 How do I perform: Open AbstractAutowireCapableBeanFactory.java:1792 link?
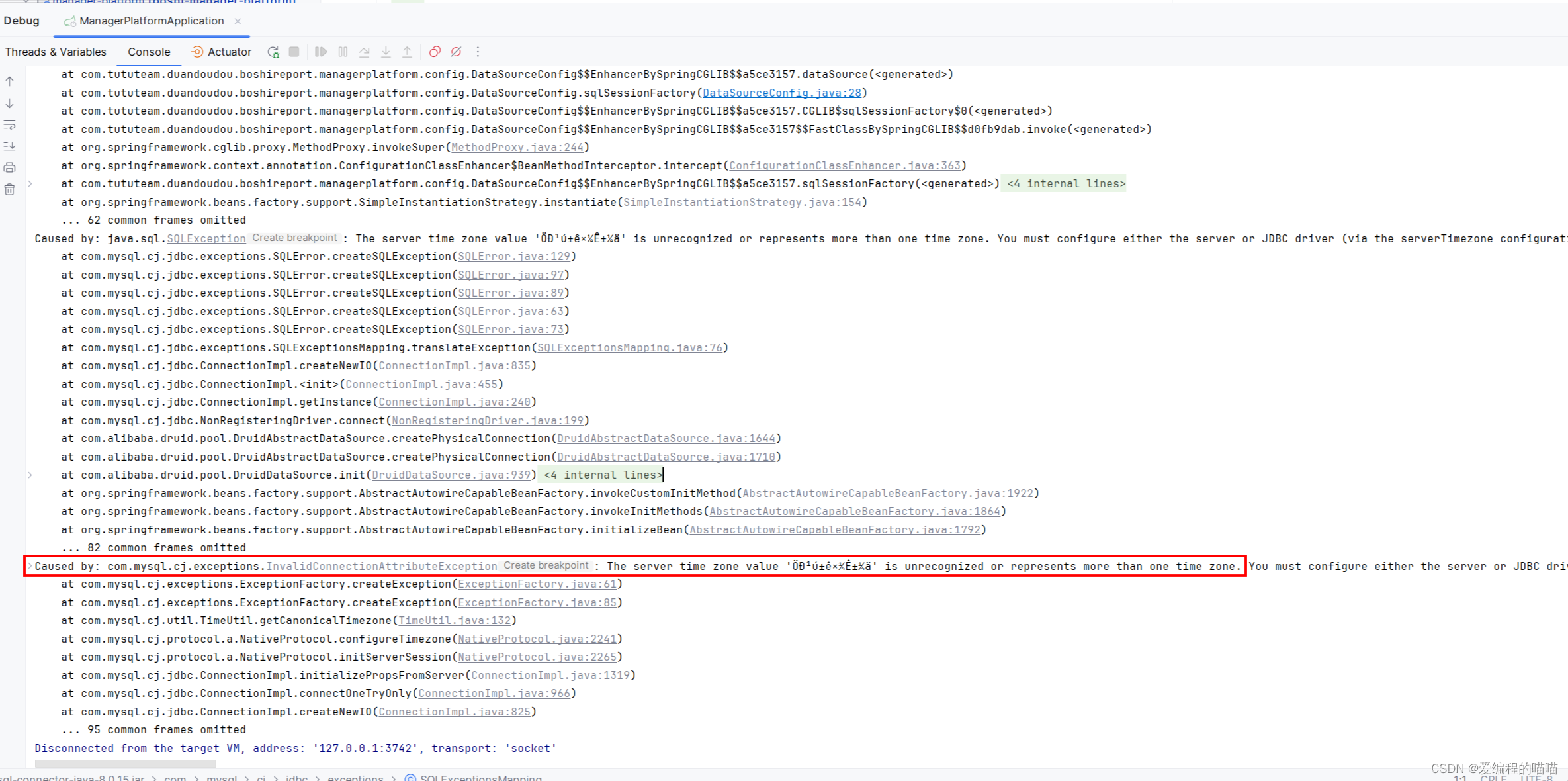(x=834, y=529)
